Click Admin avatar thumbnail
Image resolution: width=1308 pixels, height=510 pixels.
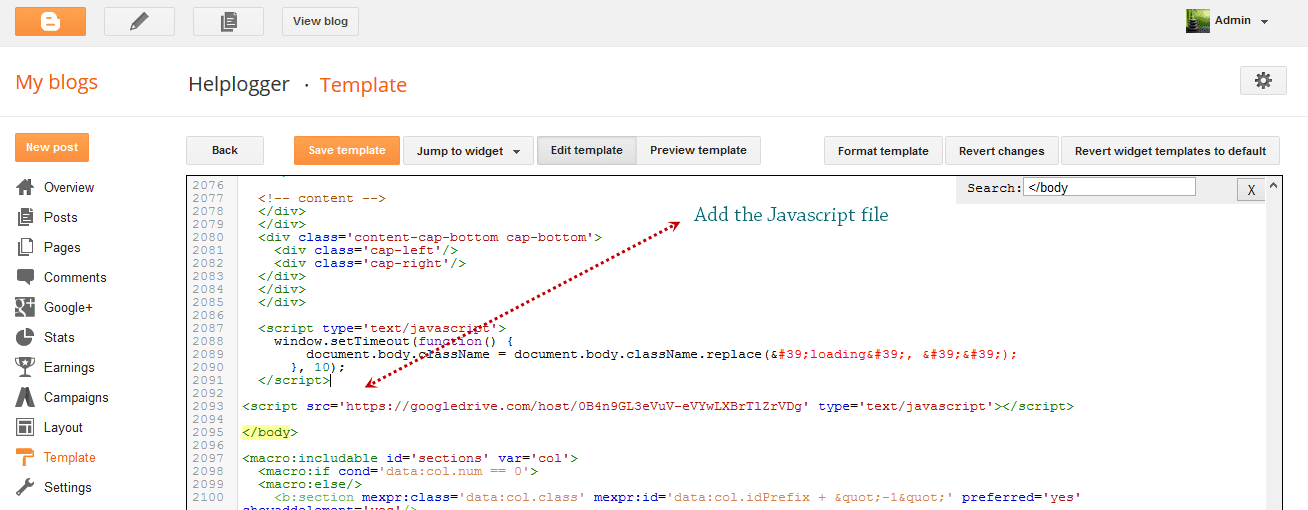1198,21
